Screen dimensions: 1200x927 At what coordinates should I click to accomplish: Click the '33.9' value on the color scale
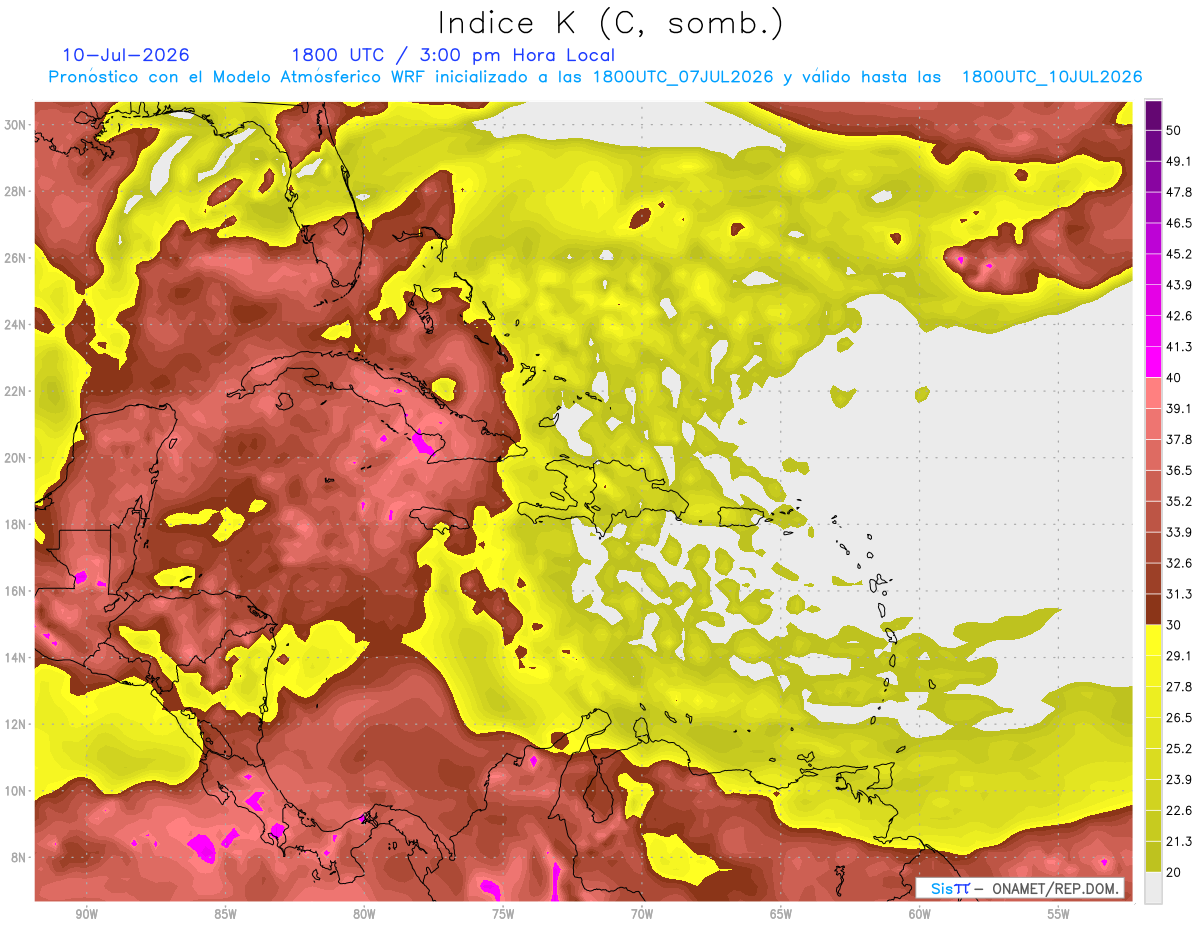(1179, 532)
